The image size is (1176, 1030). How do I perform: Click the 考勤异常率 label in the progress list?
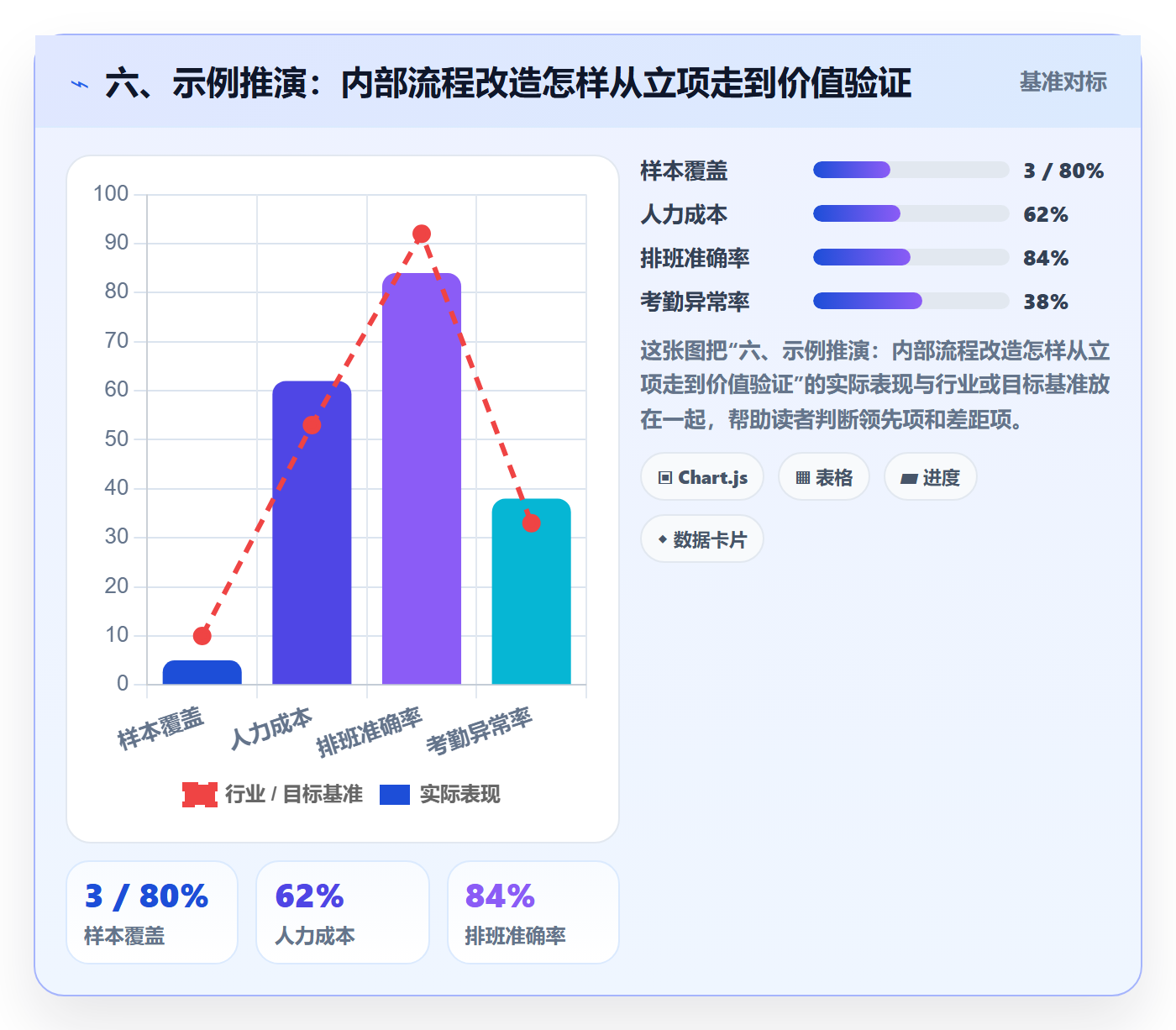(695, 302)
